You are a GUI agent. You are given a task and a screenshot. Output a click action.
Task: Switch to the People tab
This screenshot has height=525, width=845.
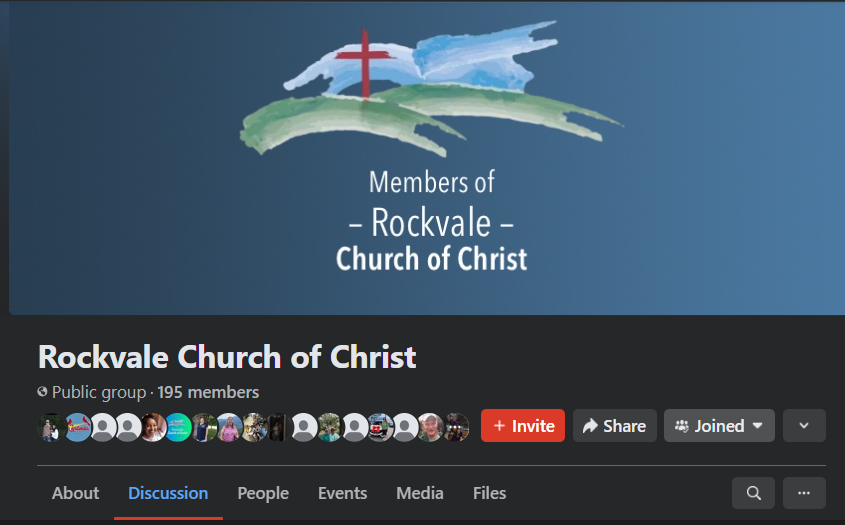pyautogui.click(x=263, y=493)
